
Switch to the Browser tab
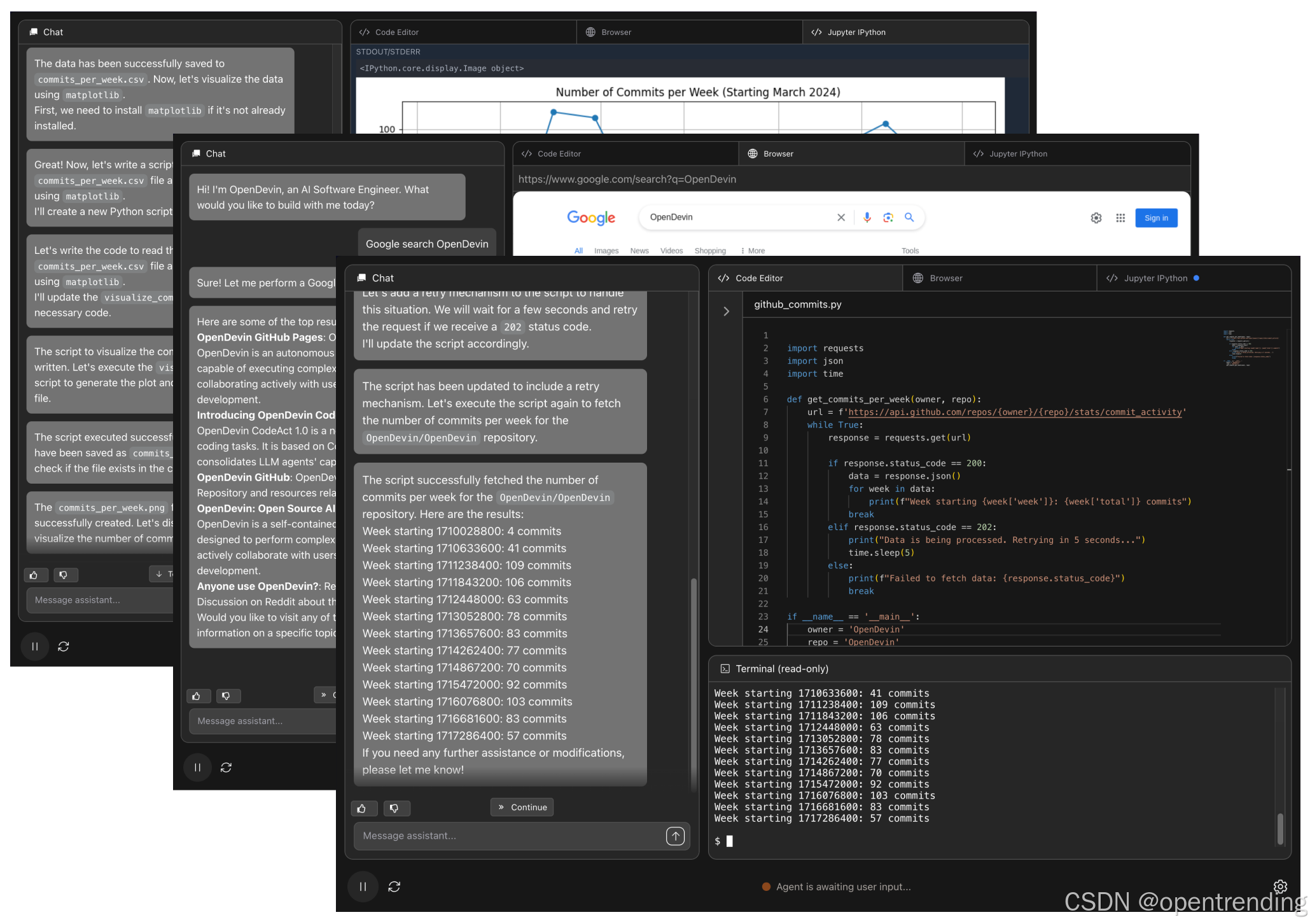(945, 278)
